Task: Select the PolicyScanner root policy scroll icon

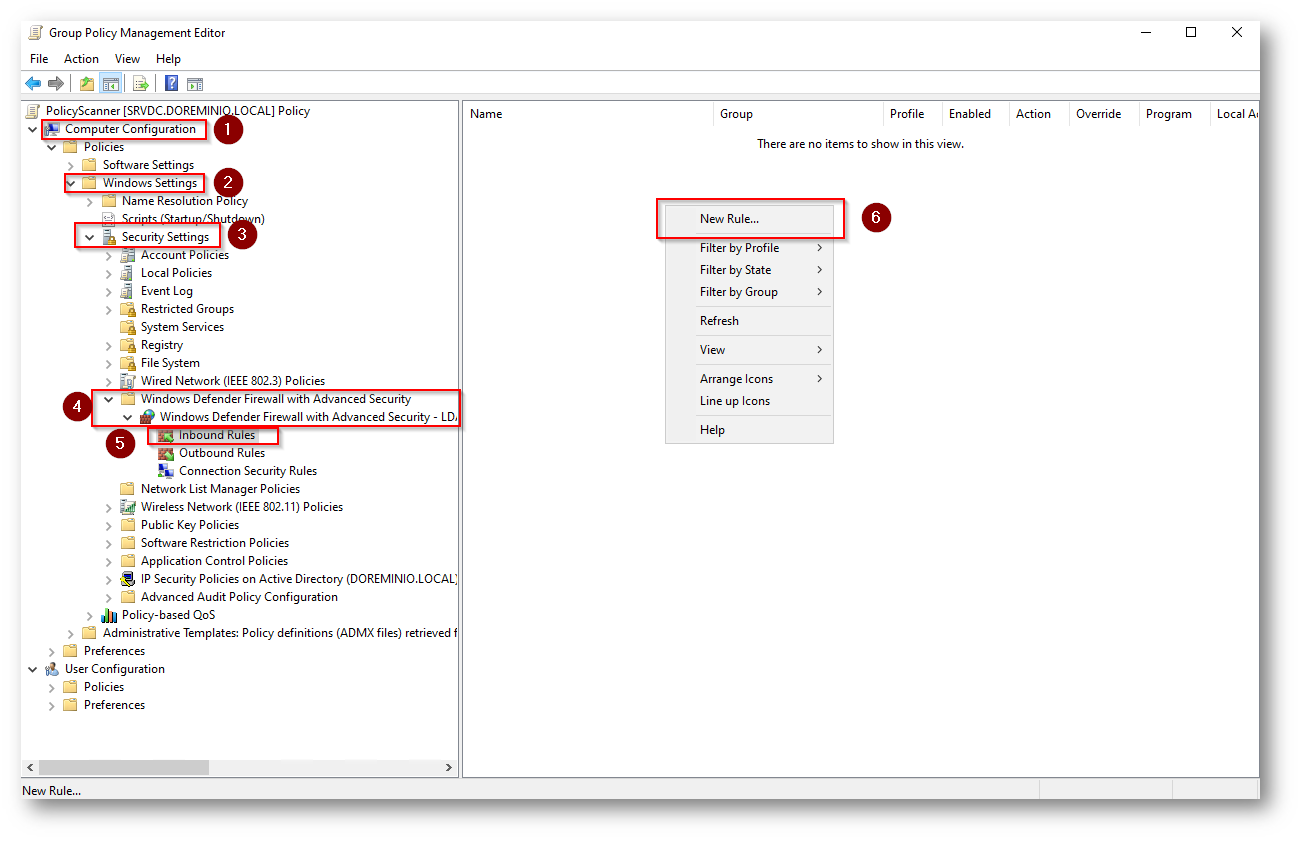Action: 33,111
